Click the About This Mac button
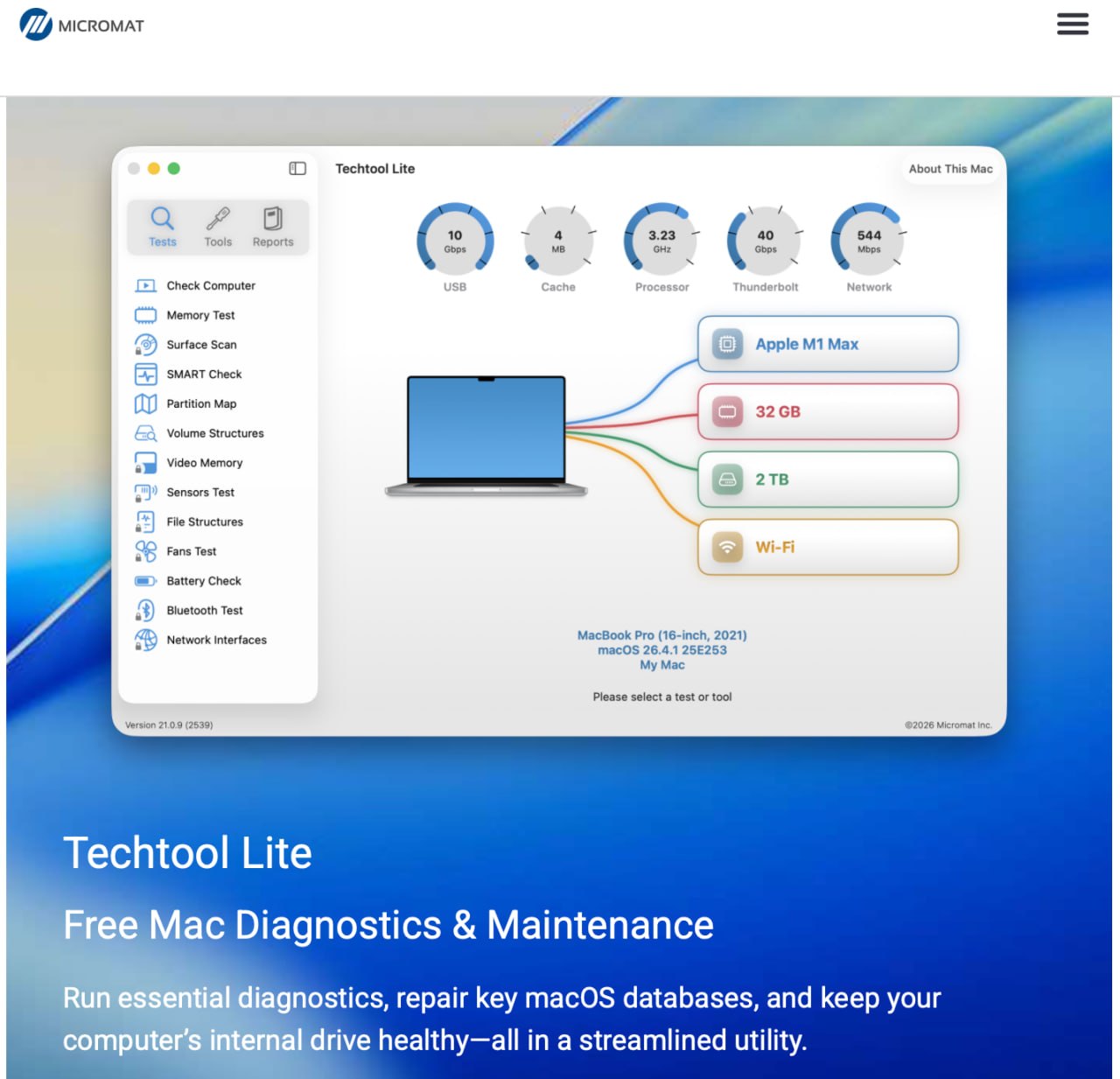Viewport: 1120px width, 1079px height. tap(950, 169)
